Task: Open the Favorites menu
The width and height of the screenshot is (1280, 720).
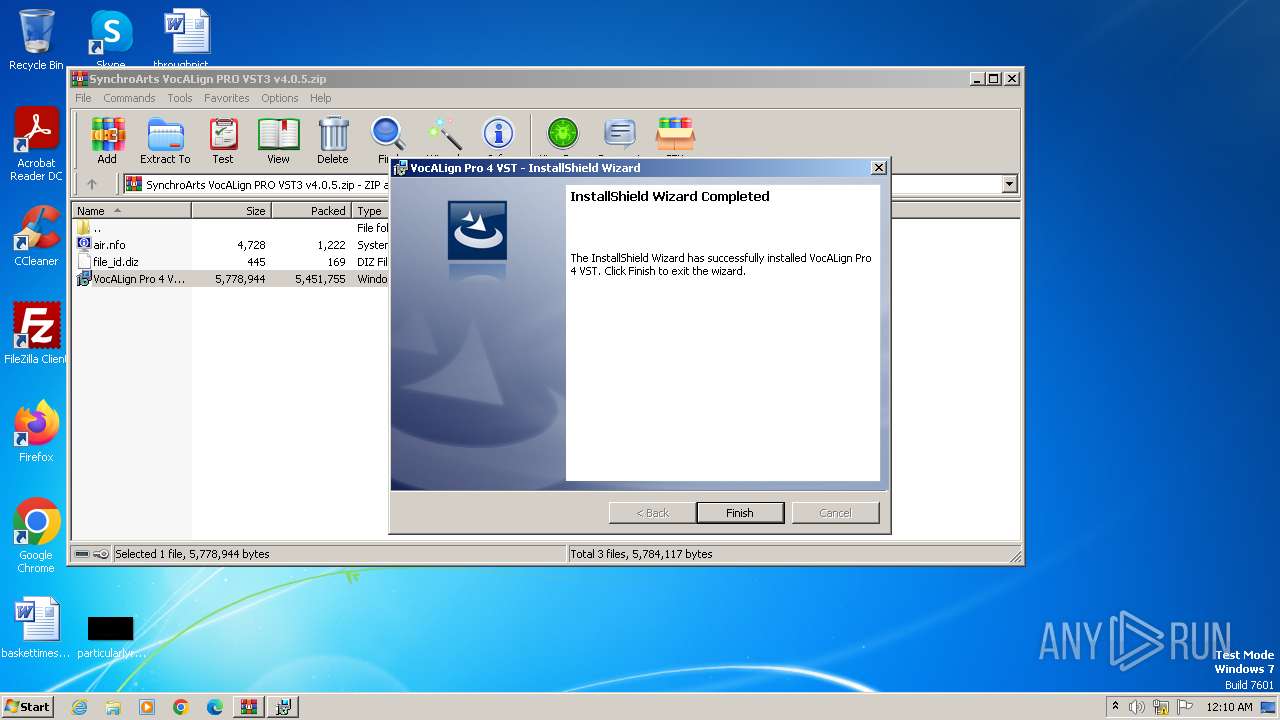Action: [227, 98]
